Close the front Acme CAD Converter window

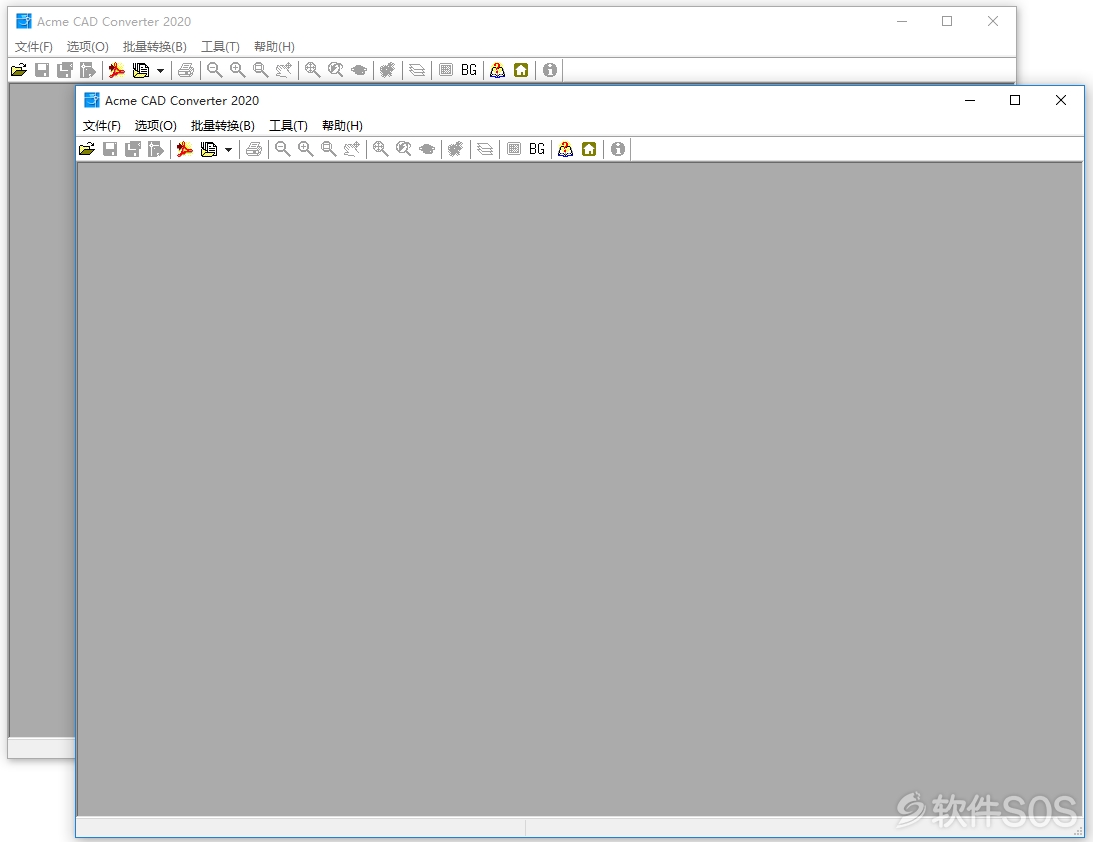(1061, 100)
